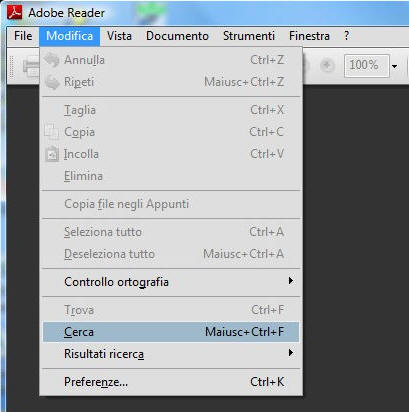Click the 100% zoom input field
The image size is (409, 412).
click(367, 66)
